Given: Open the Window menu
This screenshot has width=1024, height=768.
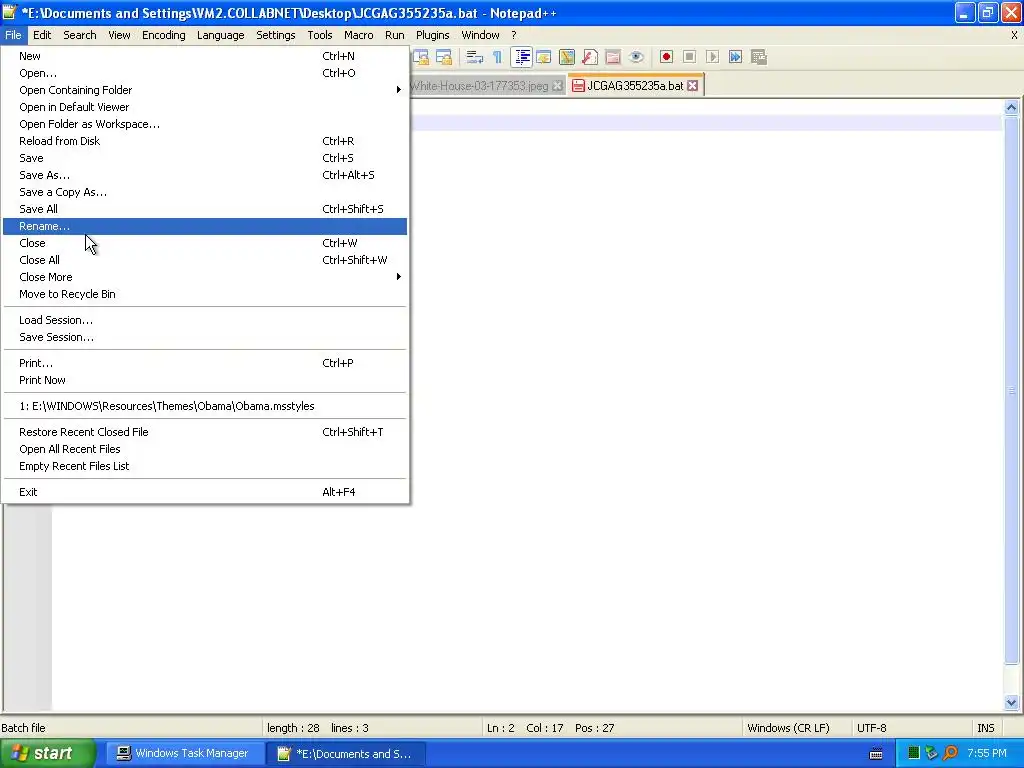Looking at the screenshot, I should 480,35.
